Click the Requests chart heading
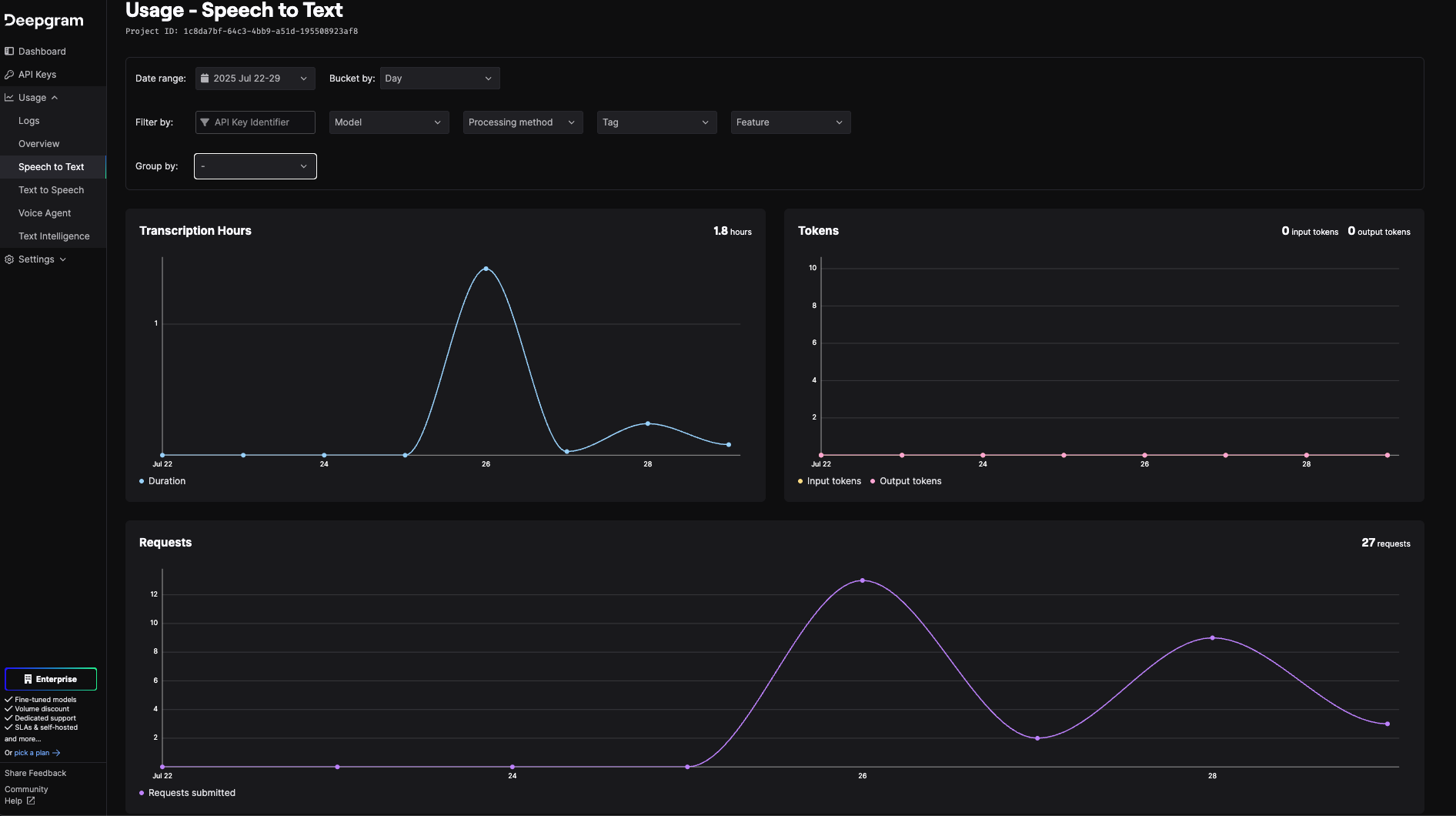 pyautogui.click(x=165, y=543)
